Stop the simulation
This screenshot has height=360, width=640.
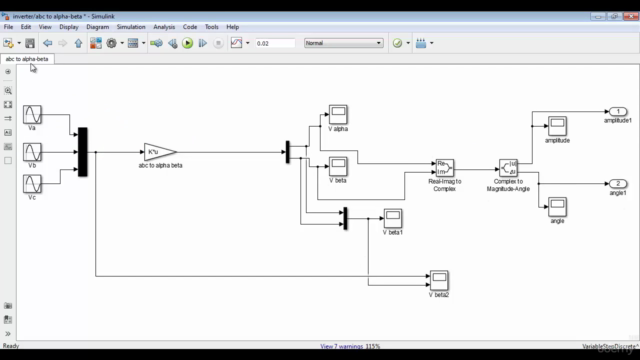point(218,43)
